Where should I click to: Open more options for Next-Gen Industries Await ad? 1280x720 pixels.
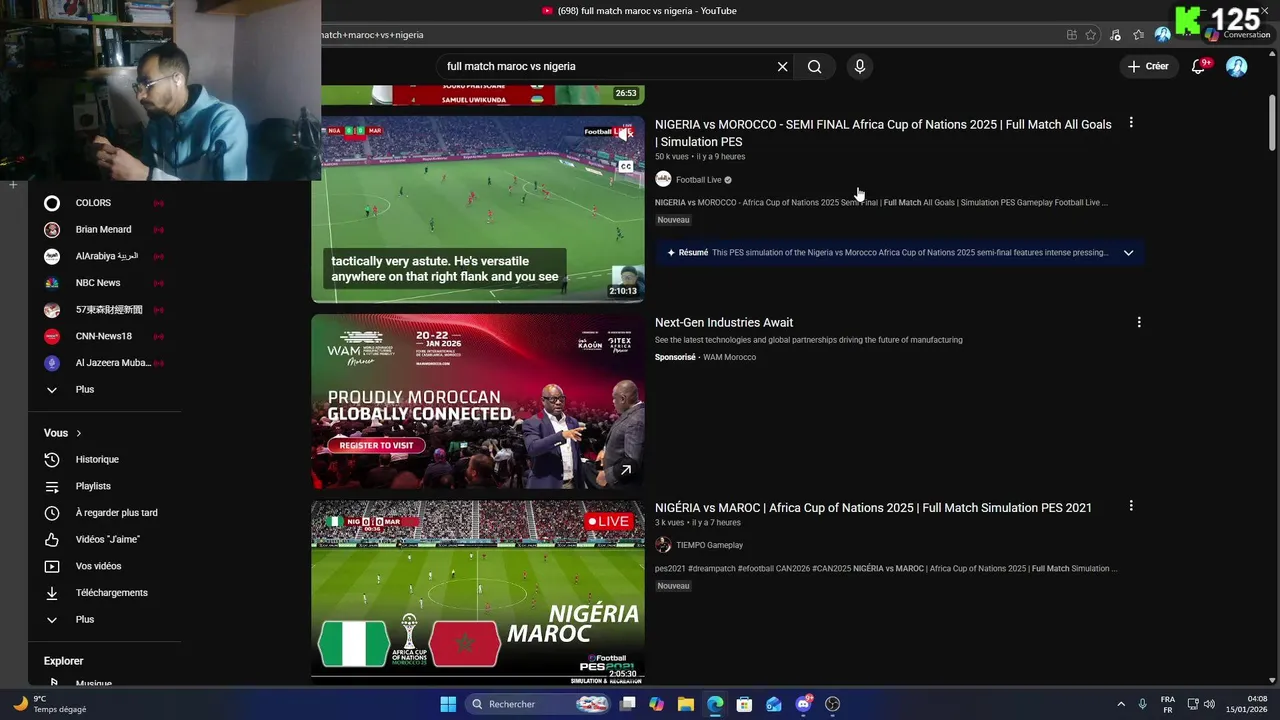point(1138,322)
